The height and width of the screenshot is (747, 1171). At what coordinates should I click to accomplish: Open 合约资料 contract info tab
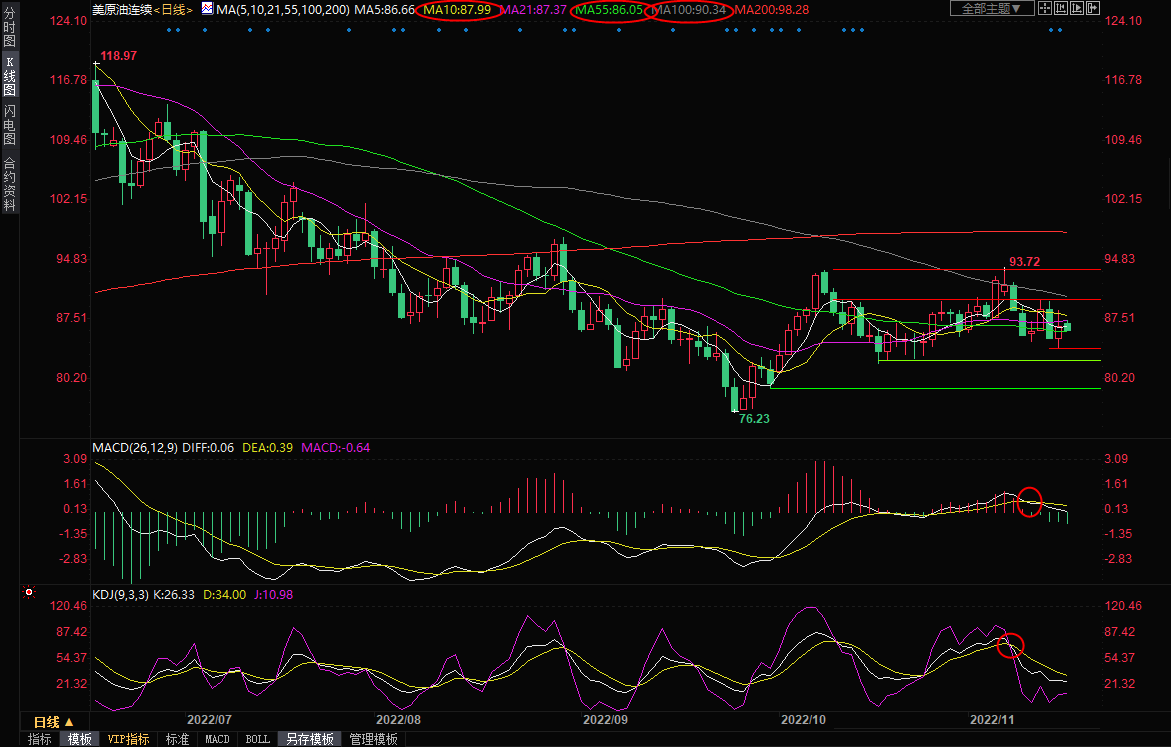click(9, 184)
